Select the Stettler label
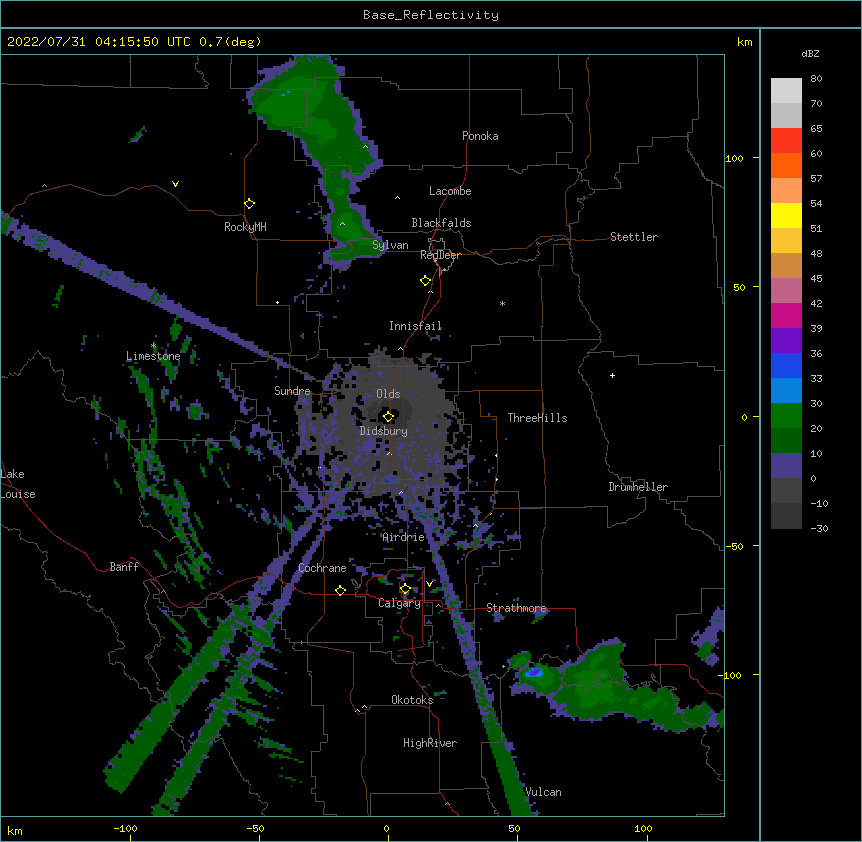The image size is (862, 842). [634, 237]
